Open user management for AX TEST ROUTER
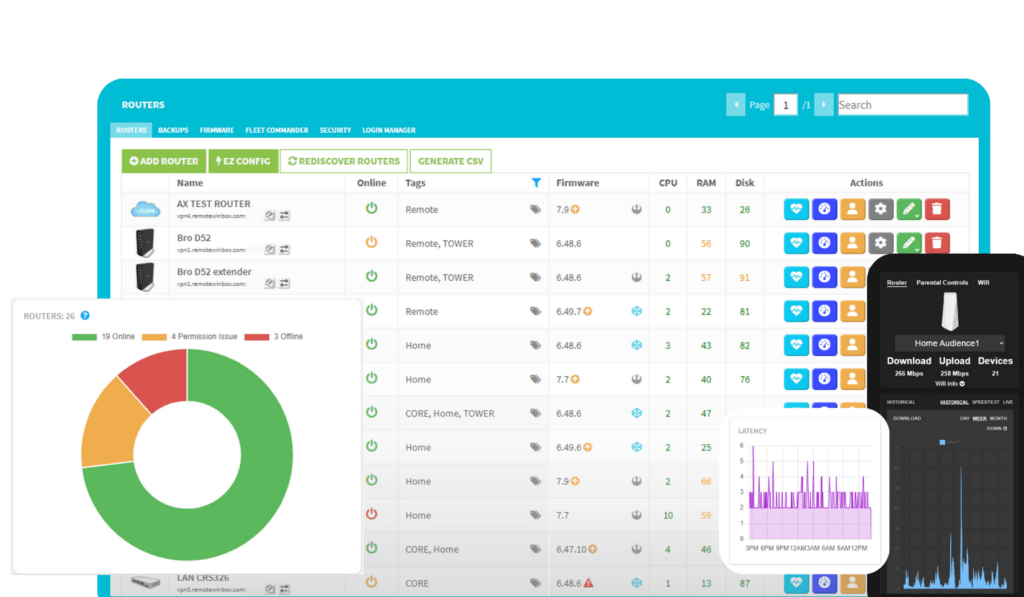This screenshot has width=1024, height=597. coord(852,209)
